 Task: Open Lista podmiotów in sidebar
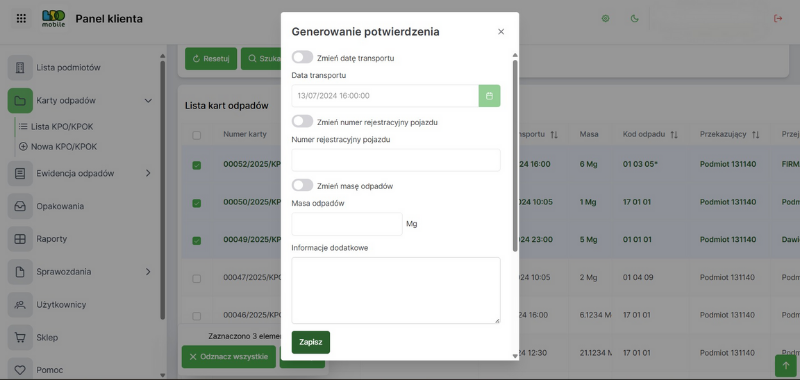(68, 68)
